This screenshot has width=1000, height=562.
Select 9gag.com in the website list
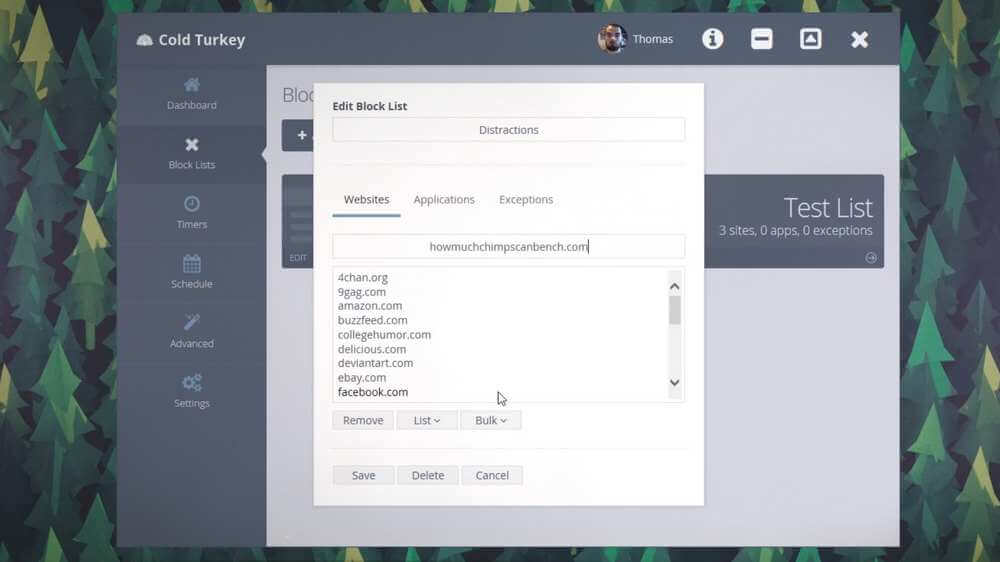(x=362, y=292)
